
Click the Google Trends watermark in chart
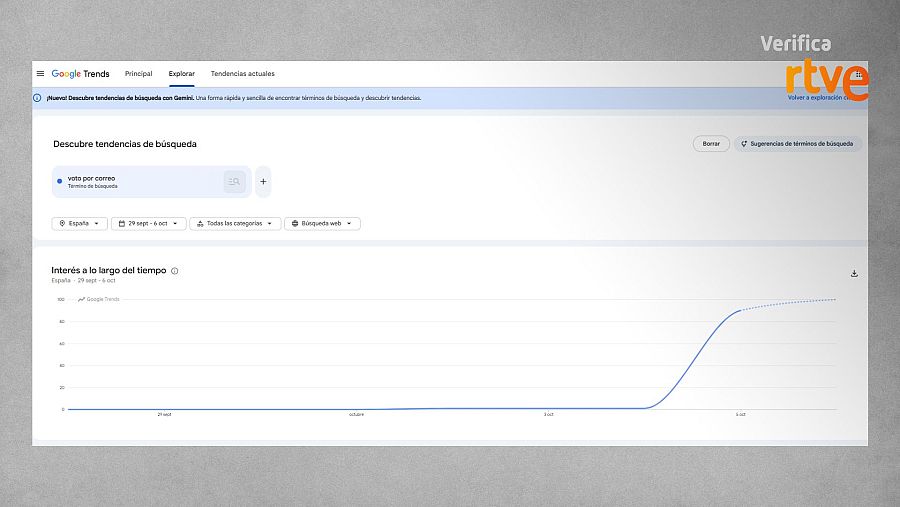99,299
